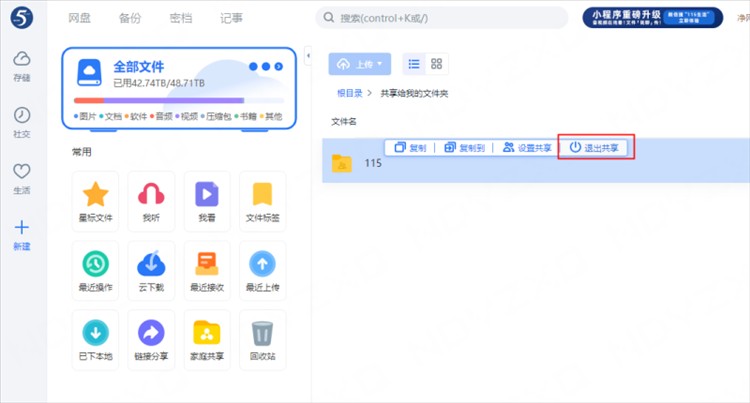This screenshot has height=403, width=750.
Task: Switch to list view
Action: tap(414, 64)
